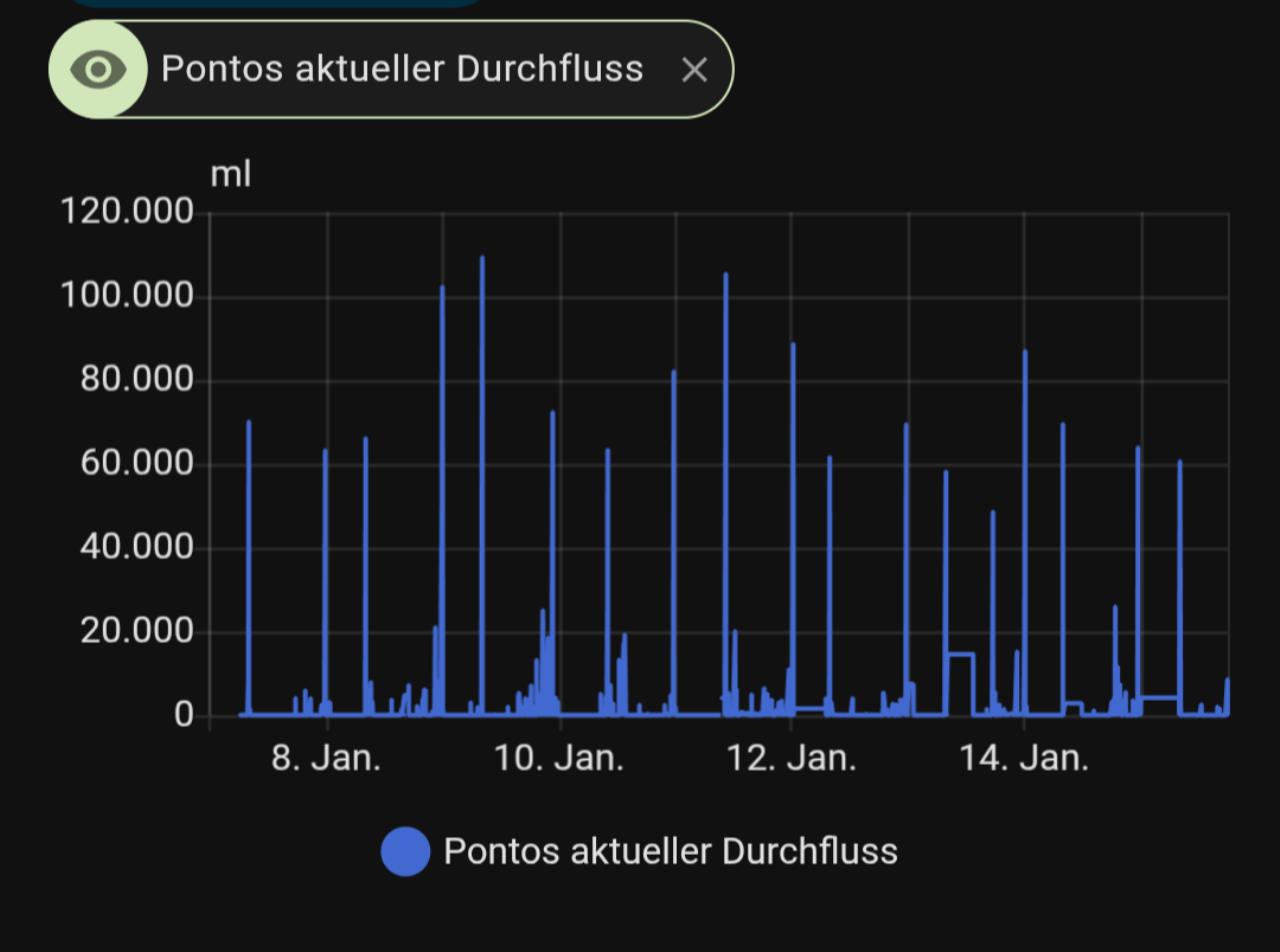Click the 12. Jan. date label
This screenshot has width=1280, height=952.
(x=791, y=758)
